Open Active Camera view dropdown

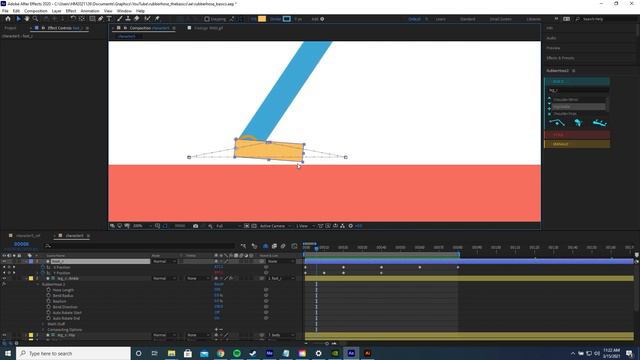276,226
